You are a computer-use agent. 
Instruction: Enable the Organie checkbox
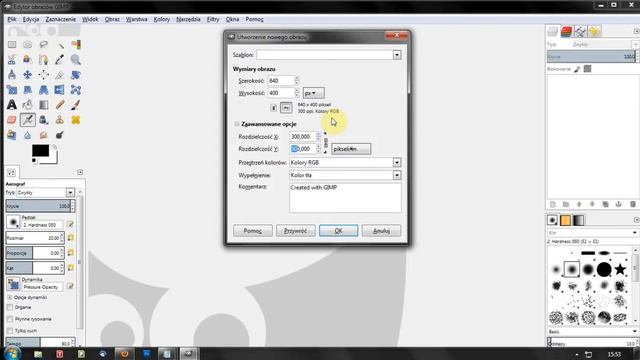[10, 307]
